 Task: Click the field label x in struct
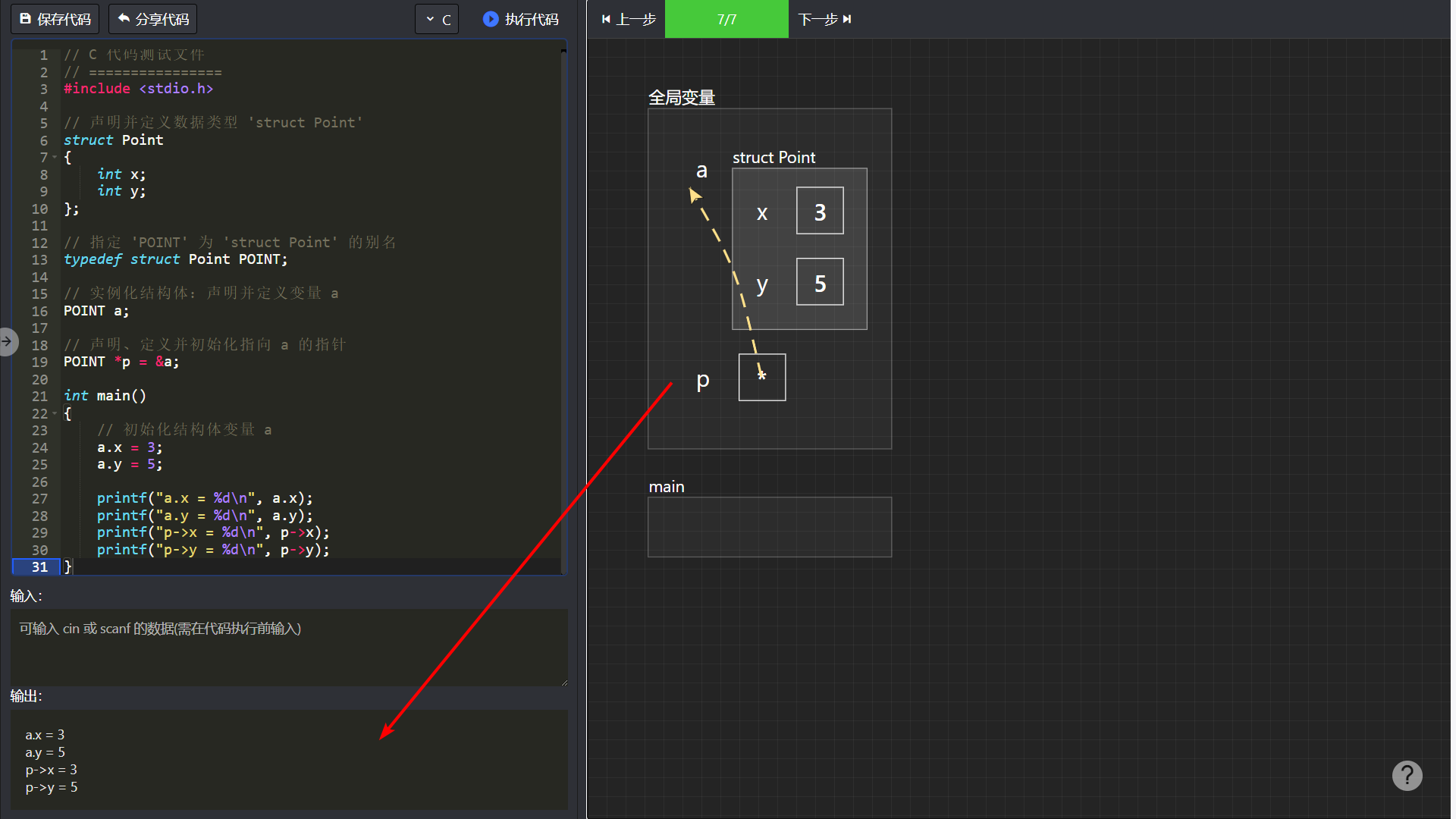click(x=762, y=213)
